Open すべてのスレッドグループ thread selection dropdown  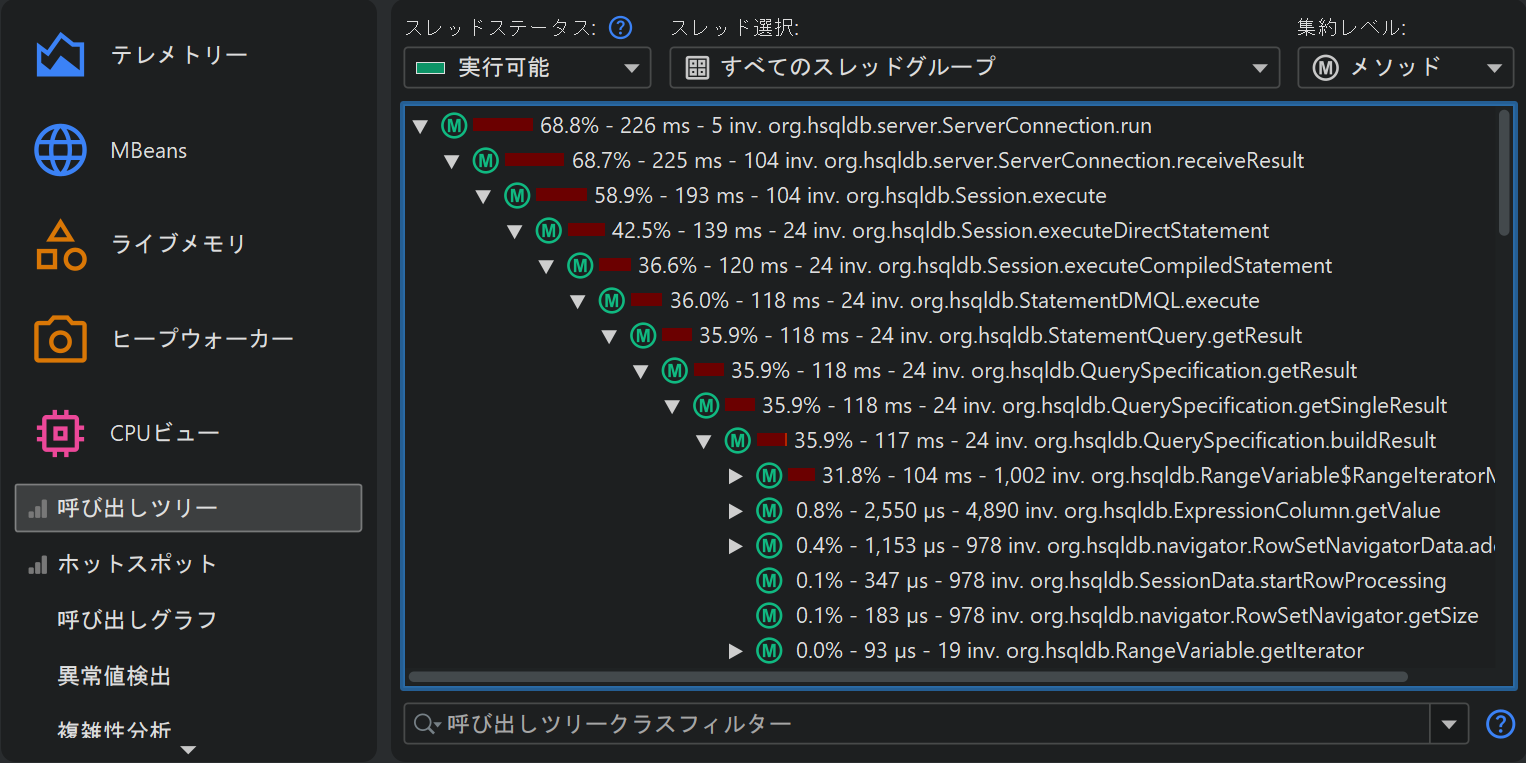pyautogui.click(x=974, y=68)
